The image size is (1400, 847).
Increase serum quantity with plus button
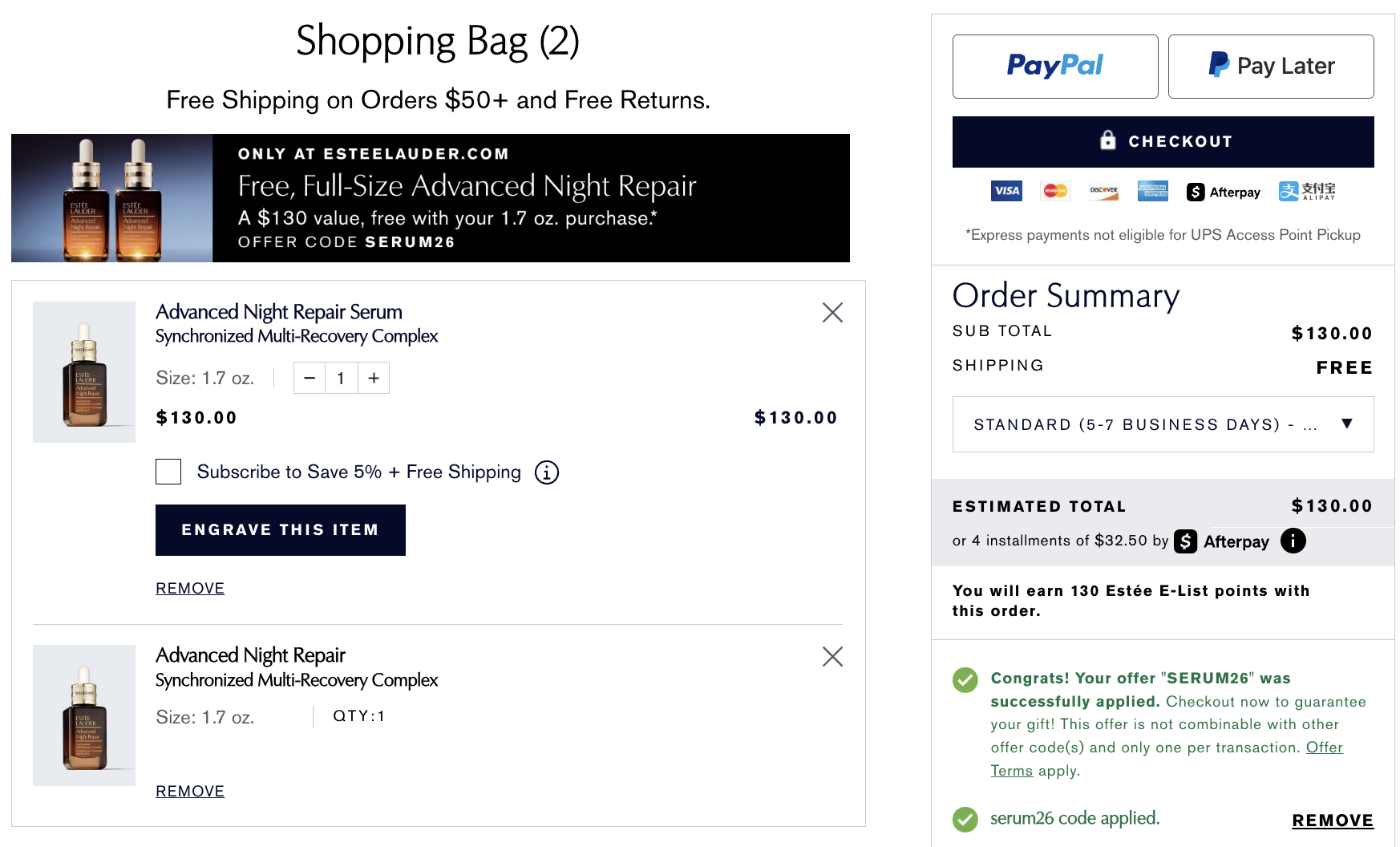374,378
